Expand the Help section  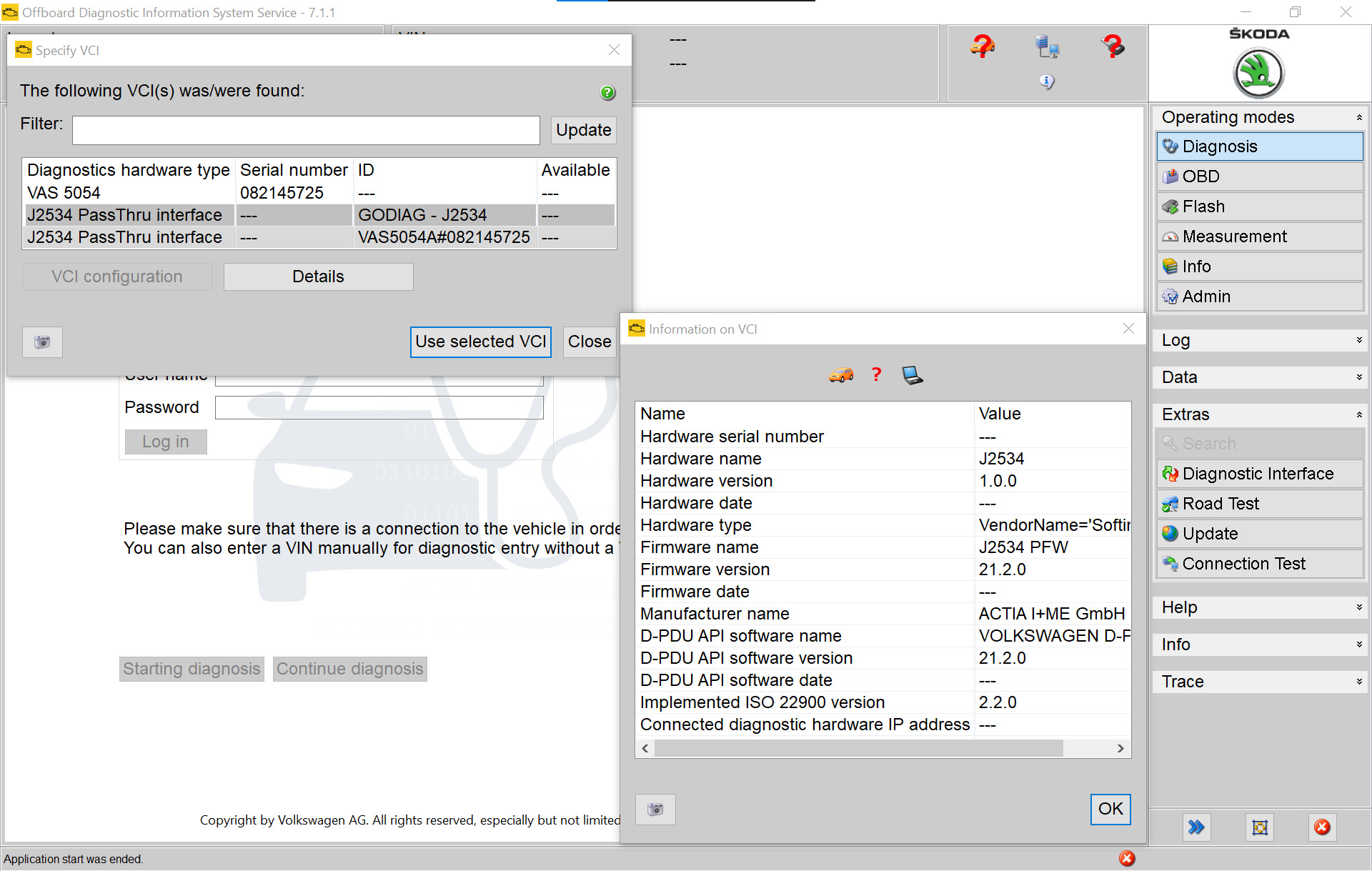pyautogui.click(x=1260, y=607)
